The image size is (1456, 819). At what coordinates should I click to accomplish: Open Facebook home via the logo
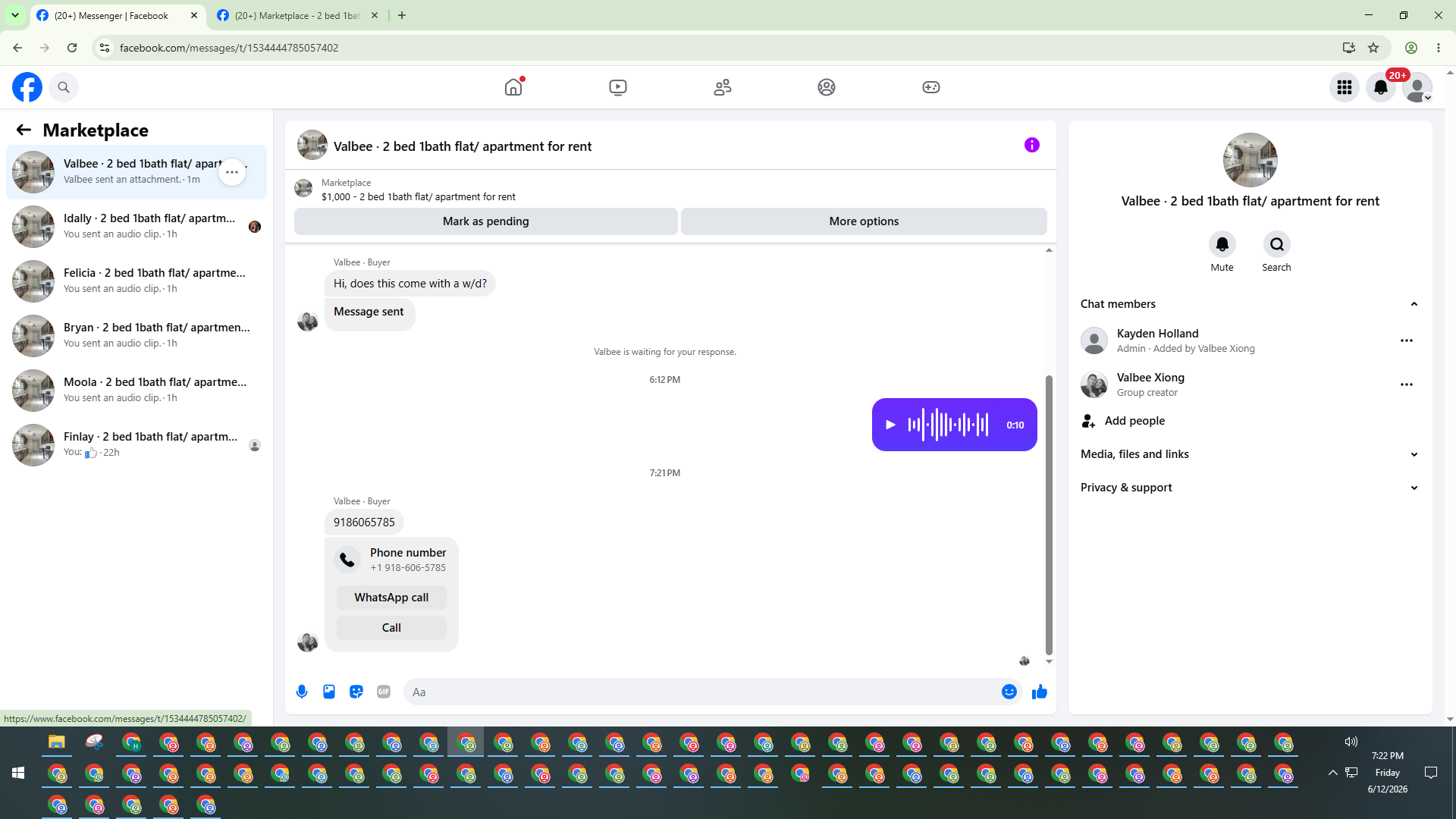27,87
